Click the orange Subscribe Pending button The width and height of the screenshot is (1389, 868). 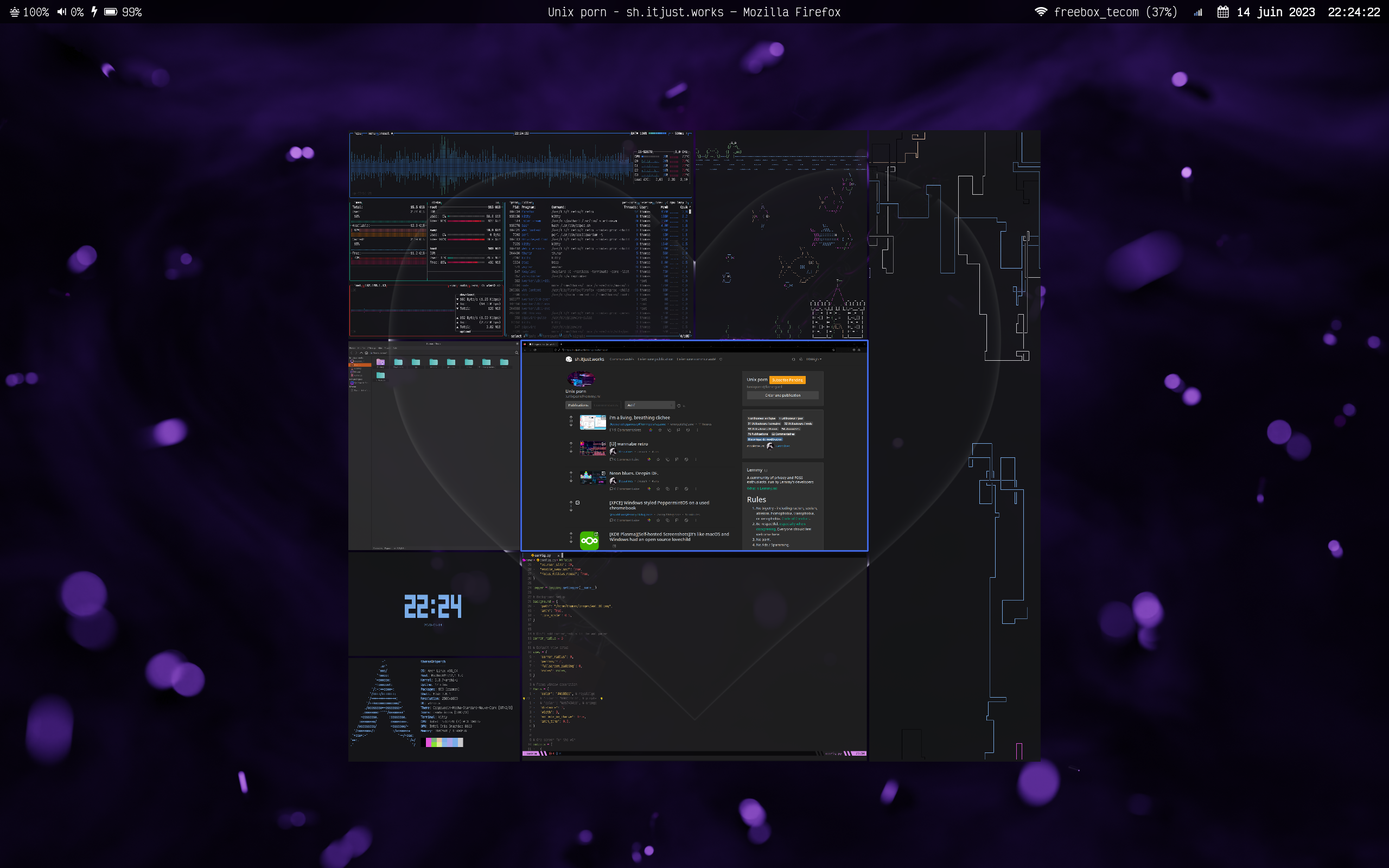click(x=787, y=380)
